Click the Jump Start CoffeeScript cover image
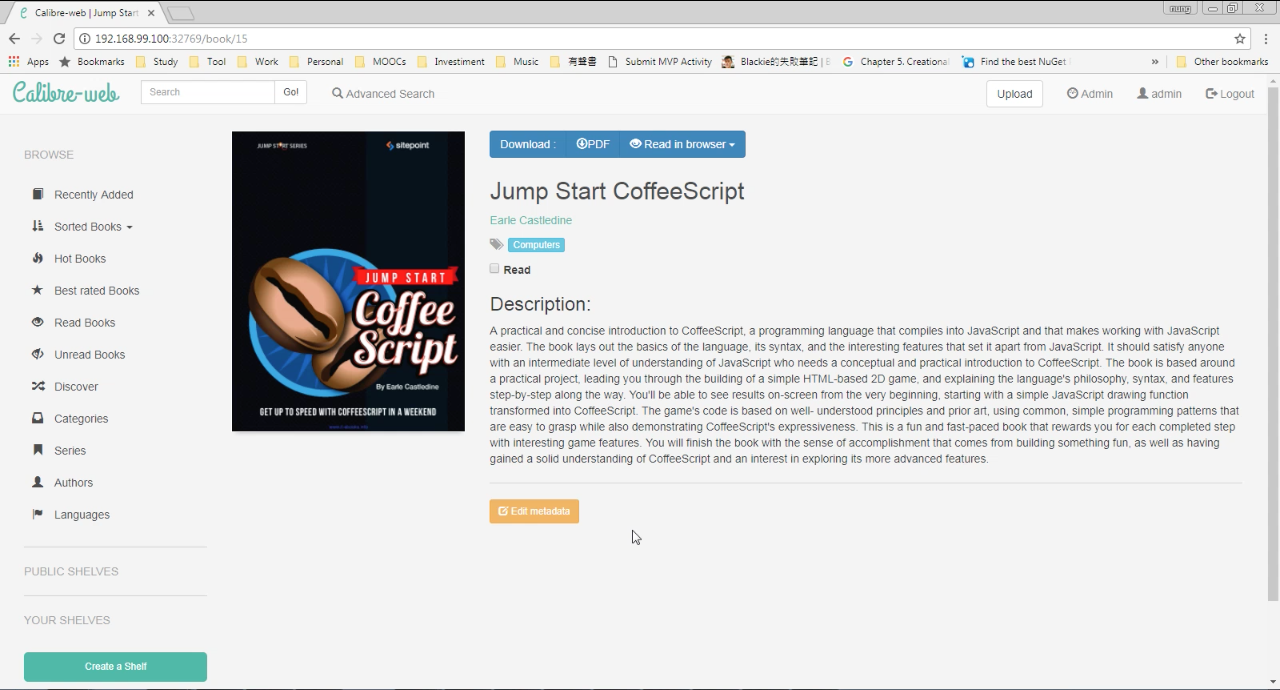This screenshot has height=690, width=1280. (348, 281)
